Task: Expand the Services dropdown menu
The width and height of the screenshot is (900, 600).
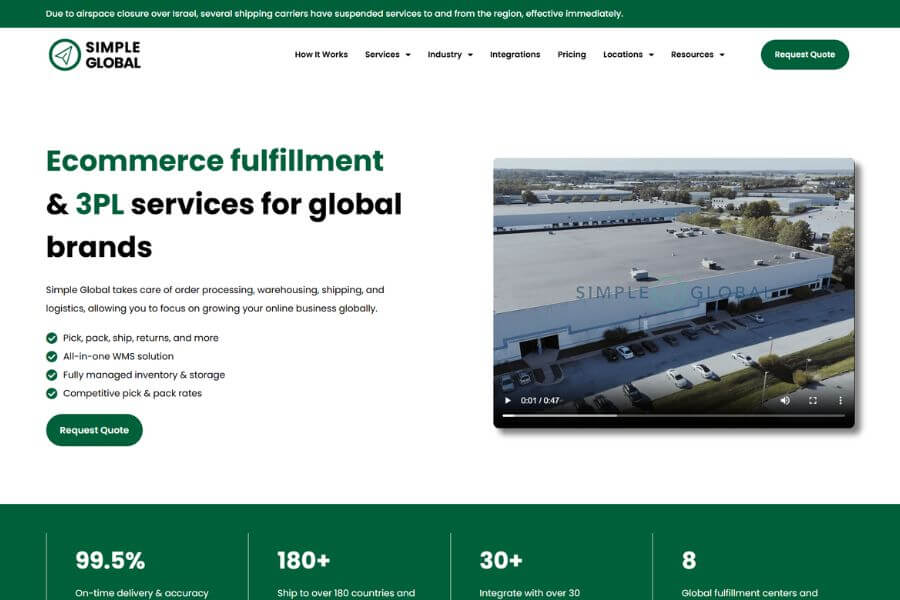Action: click(x=387, y=55)
